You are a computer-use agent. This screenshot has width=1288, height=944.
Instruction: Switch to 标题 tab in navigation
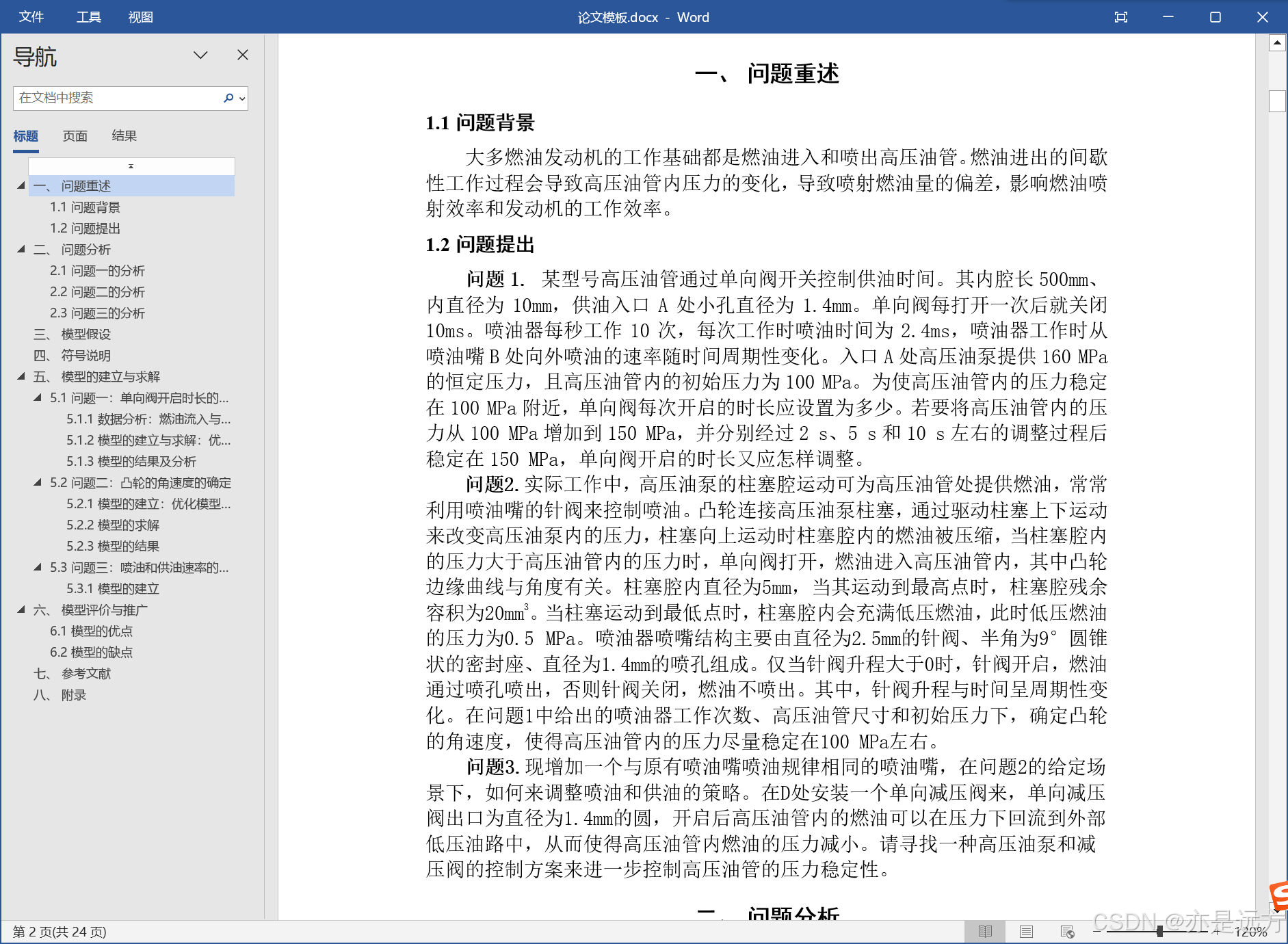(26, 135)
